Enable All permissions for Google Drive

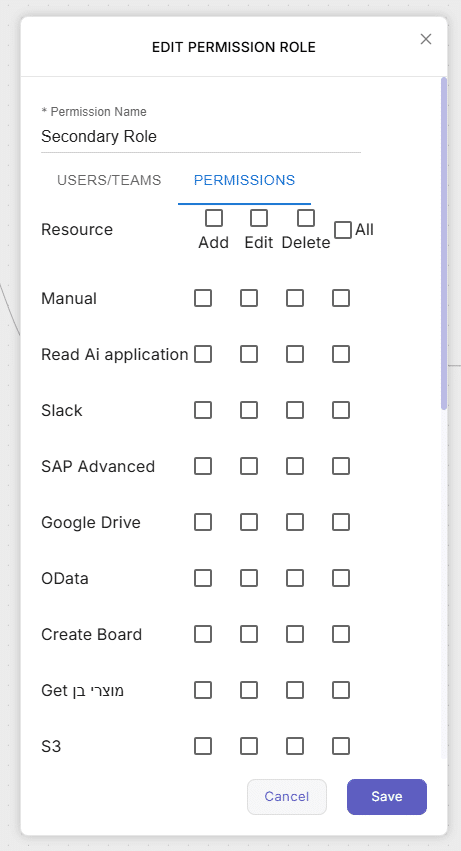341,522
